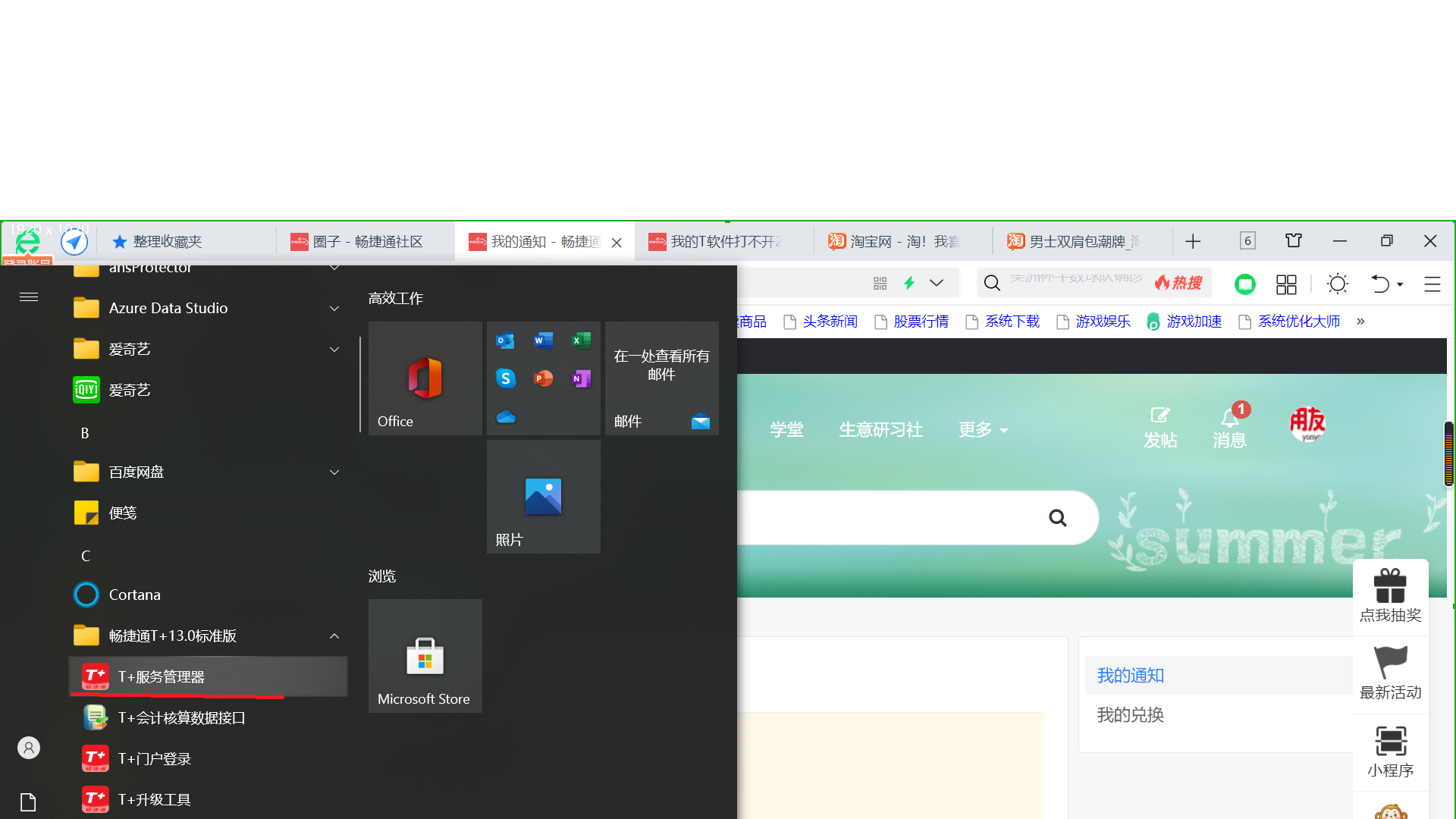Screen dimensions: 1456x819
Task: Open the 游戏娱乐 bookmark
Action: pyautogui.click(x=1094, y=322)
